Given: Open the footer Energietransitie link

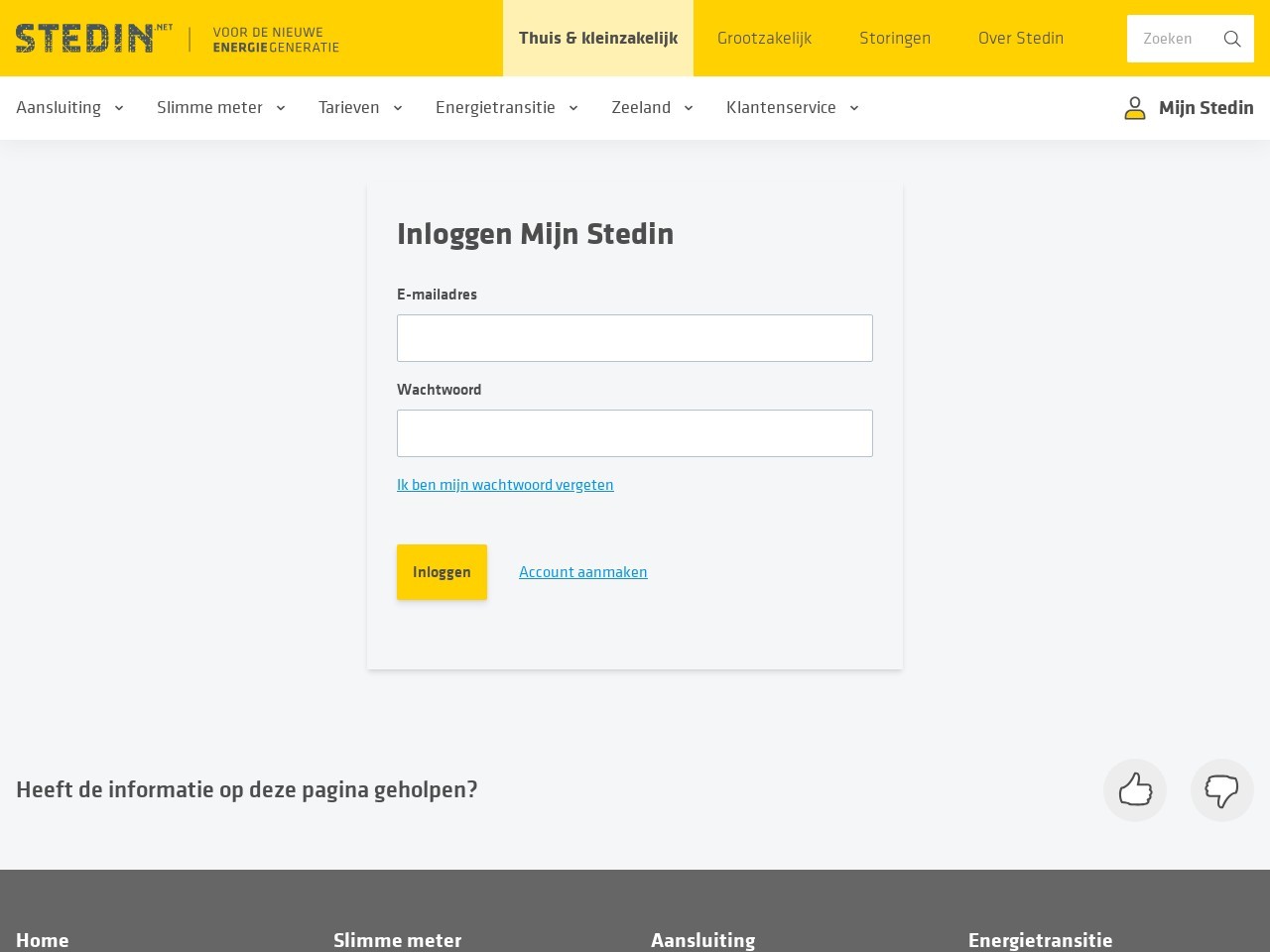Looking at the screenshot, I should tap(1041, 940).
